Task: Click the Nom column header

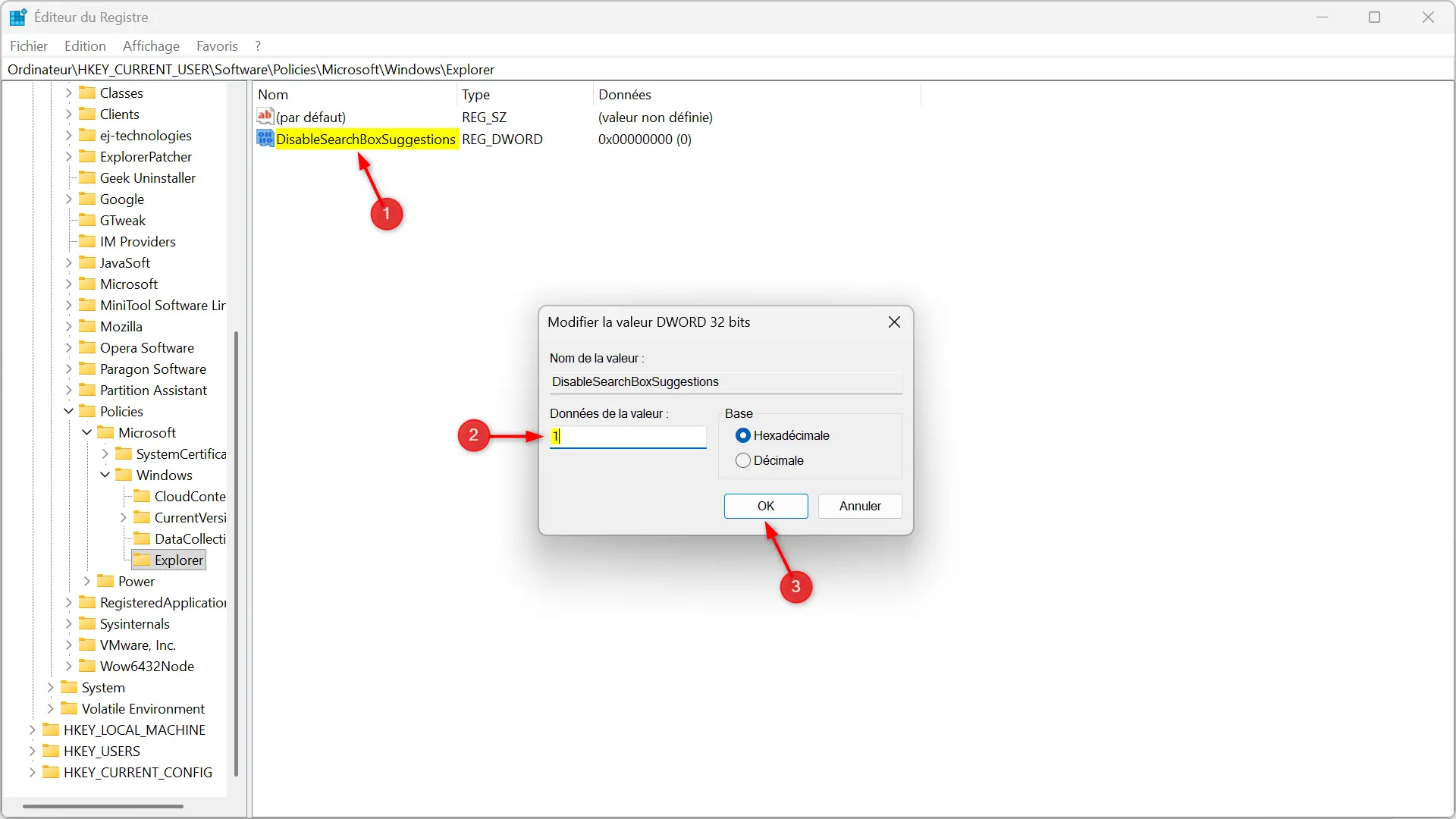Action: [355, 95]
